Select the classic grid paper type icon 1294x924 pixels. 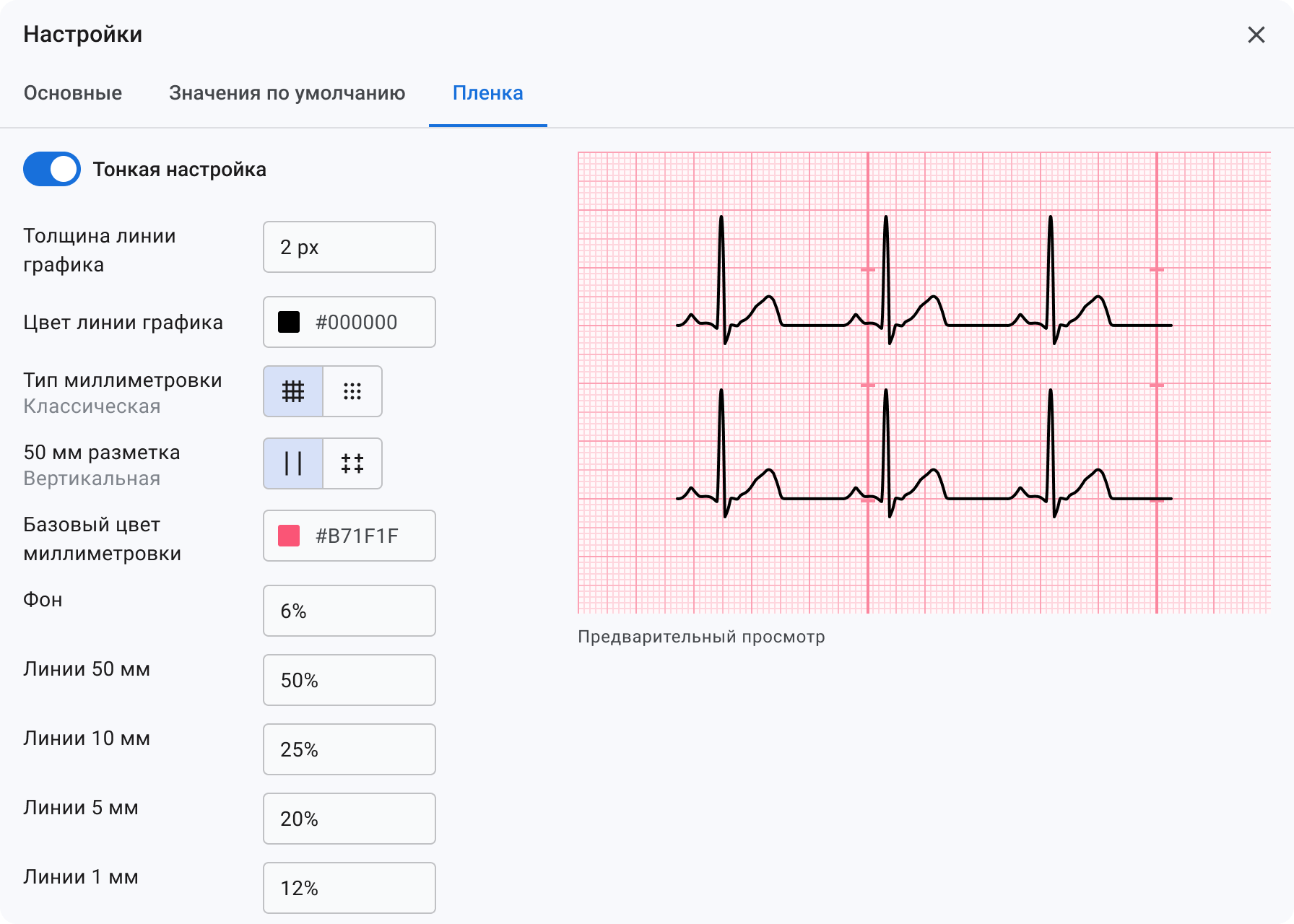tap(293, 391)
